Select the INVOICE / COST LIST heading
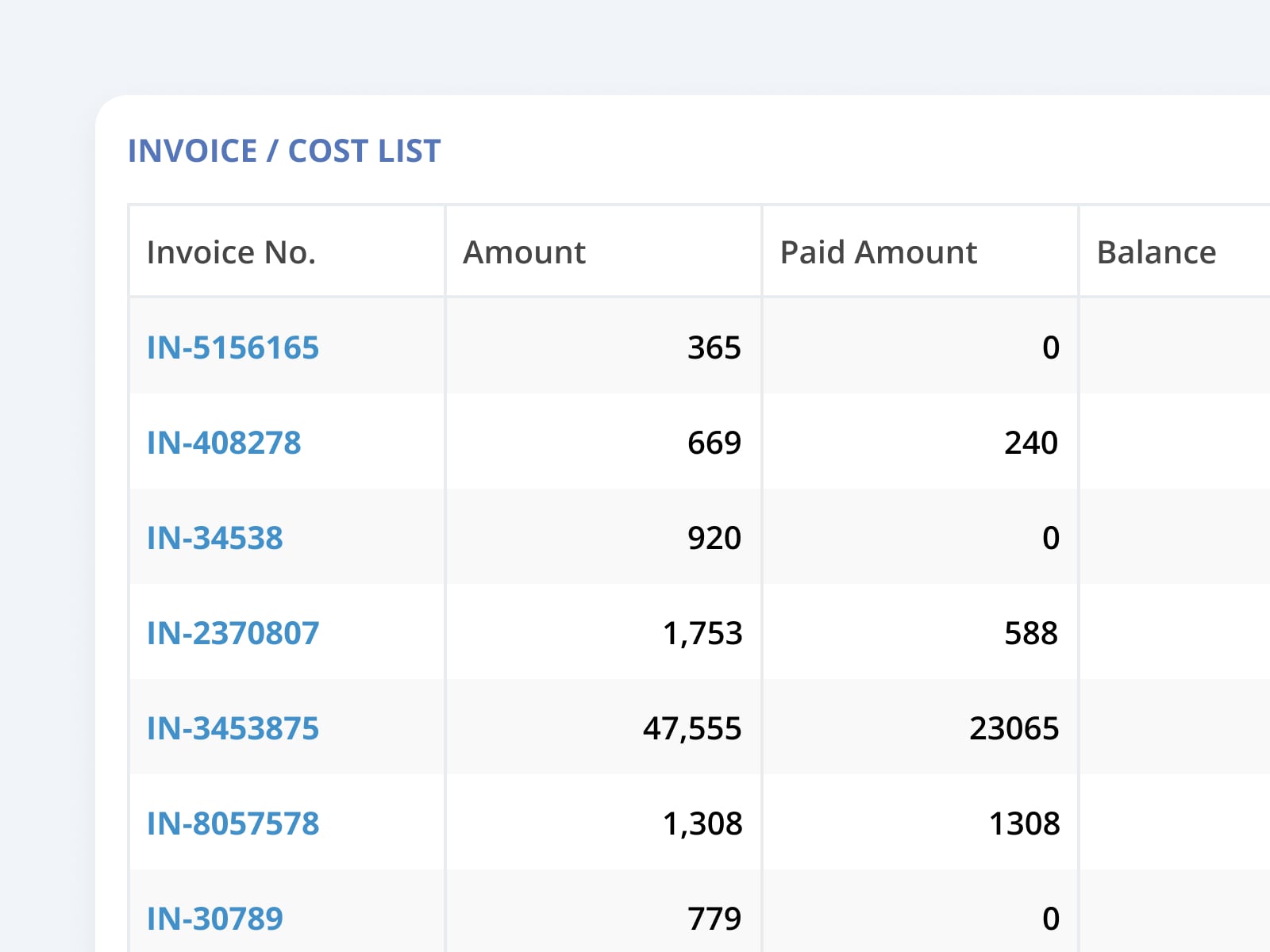The width and height of the screenshot is (1270, 952). 284,151
